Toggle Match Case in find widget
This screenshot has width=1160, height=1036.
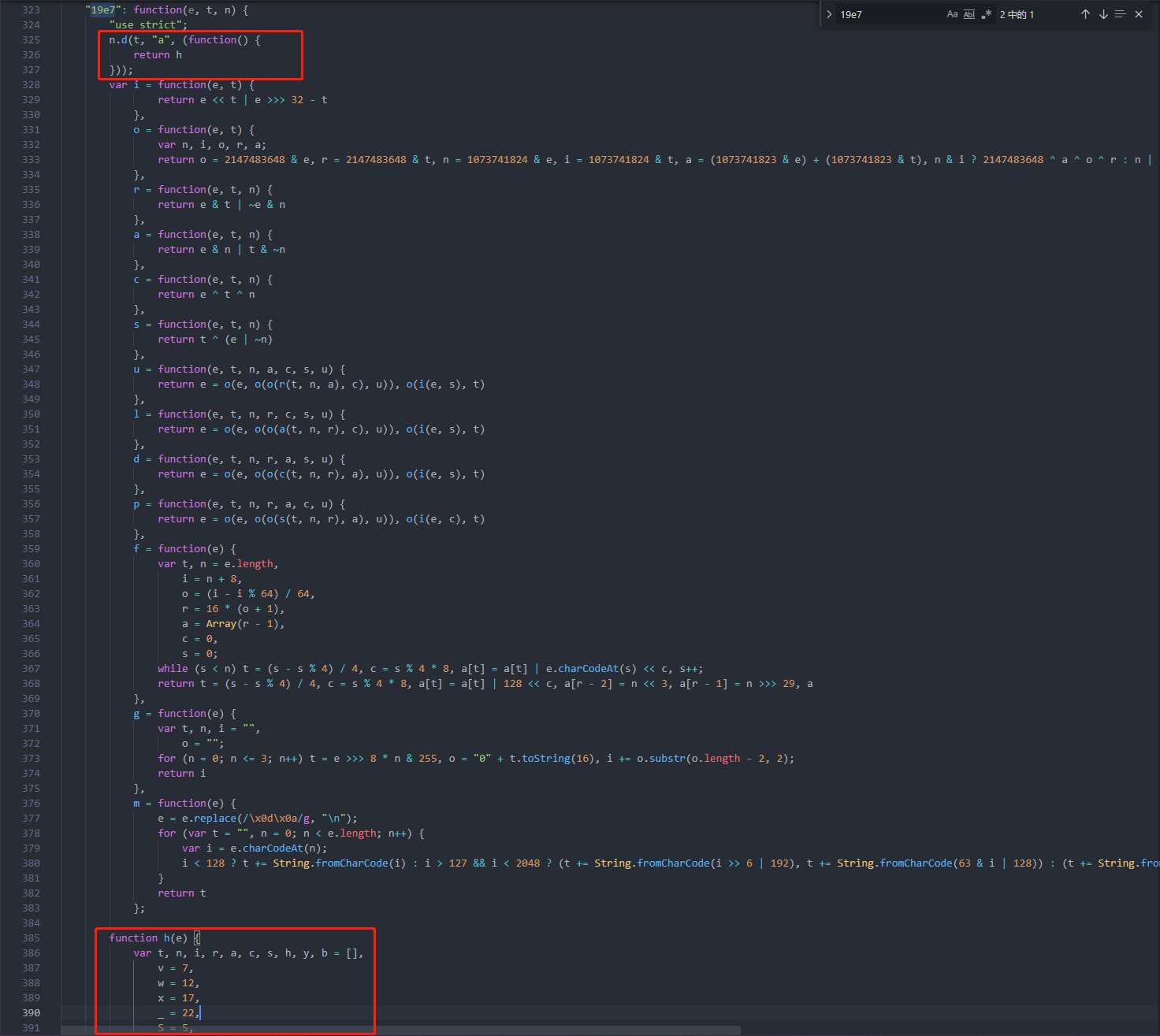[952, 14]
